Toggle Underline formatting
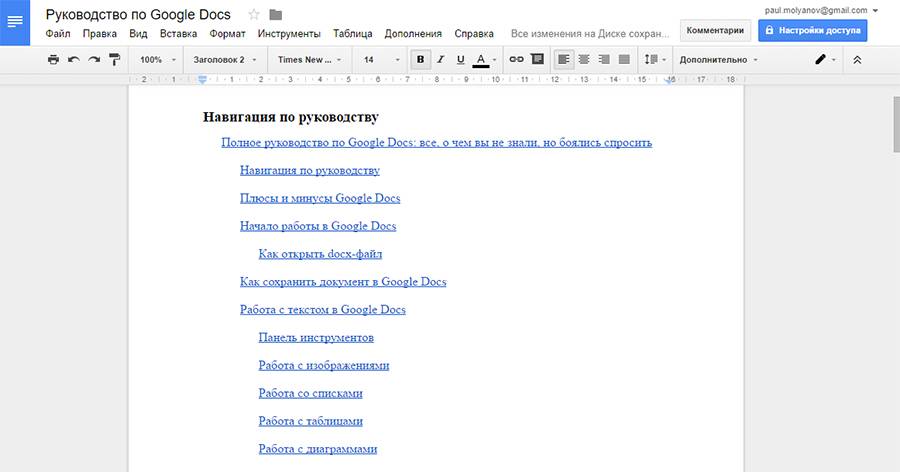Viewport: 900px width, 472px height. click(x=460, y=60)
